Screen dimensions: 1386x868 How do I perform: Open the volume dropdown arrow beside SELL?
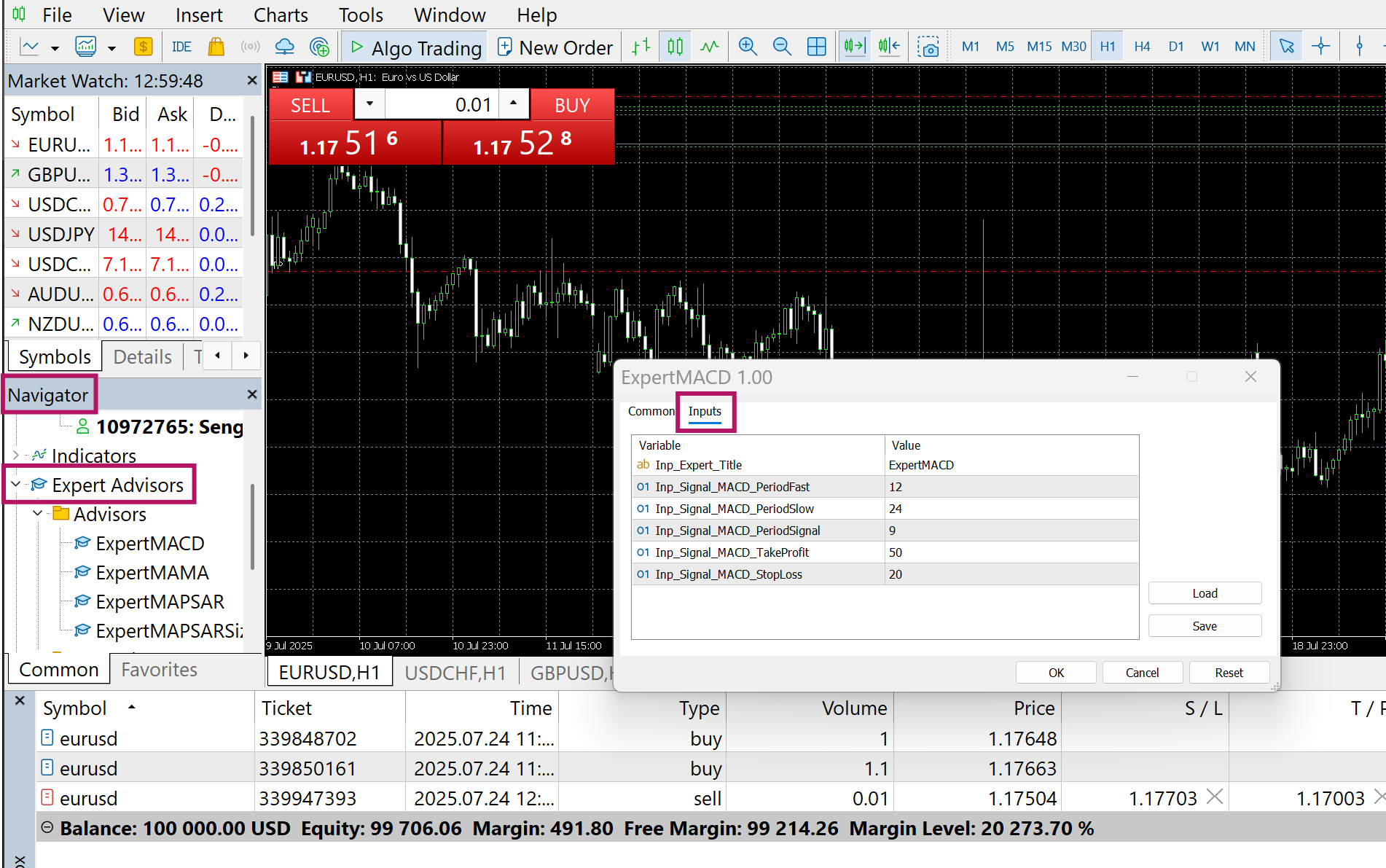point(369,103)
